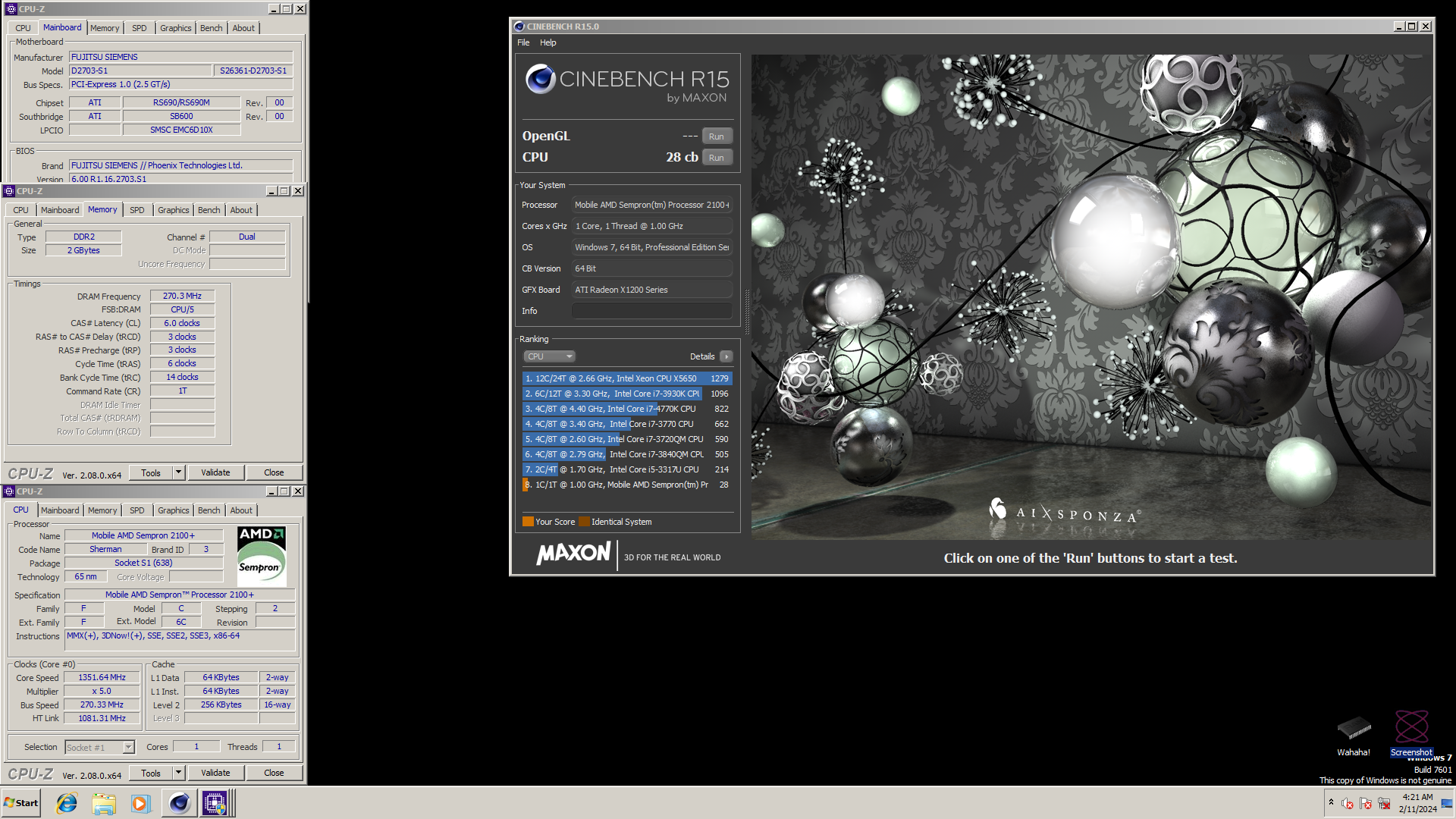Viewport: 1456px width, 819px height.
Task: Select ranking entry Mobile AMD Sempron
Action: [627, 485]
